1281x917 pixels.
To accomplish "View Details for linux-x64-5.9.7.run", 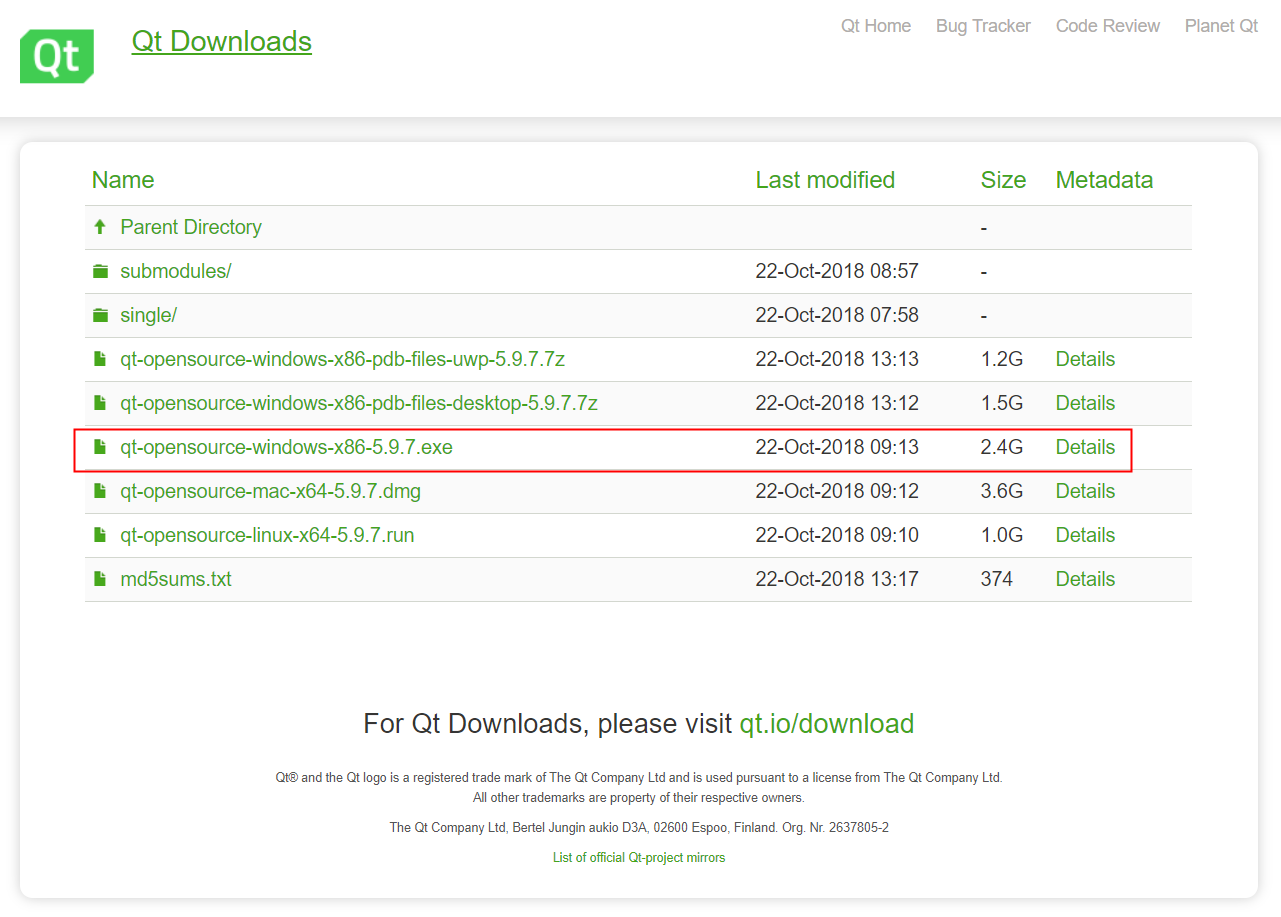I will pyautogui.click(x=1085, y=535).
